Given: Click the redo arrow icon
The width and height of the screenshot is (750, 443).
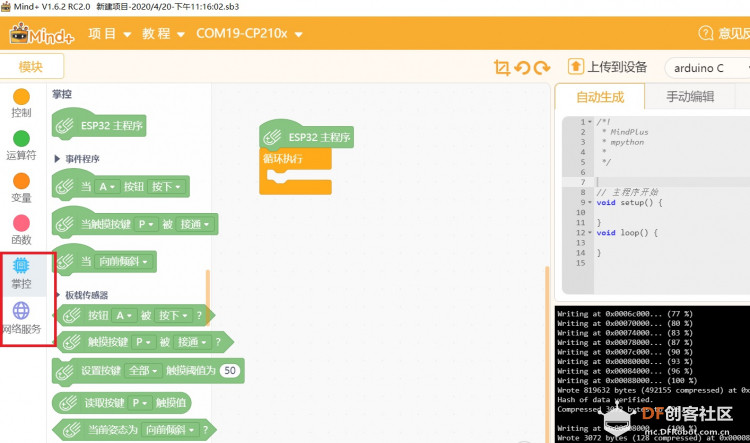Looking at the screenshot, I should [542, 68].
